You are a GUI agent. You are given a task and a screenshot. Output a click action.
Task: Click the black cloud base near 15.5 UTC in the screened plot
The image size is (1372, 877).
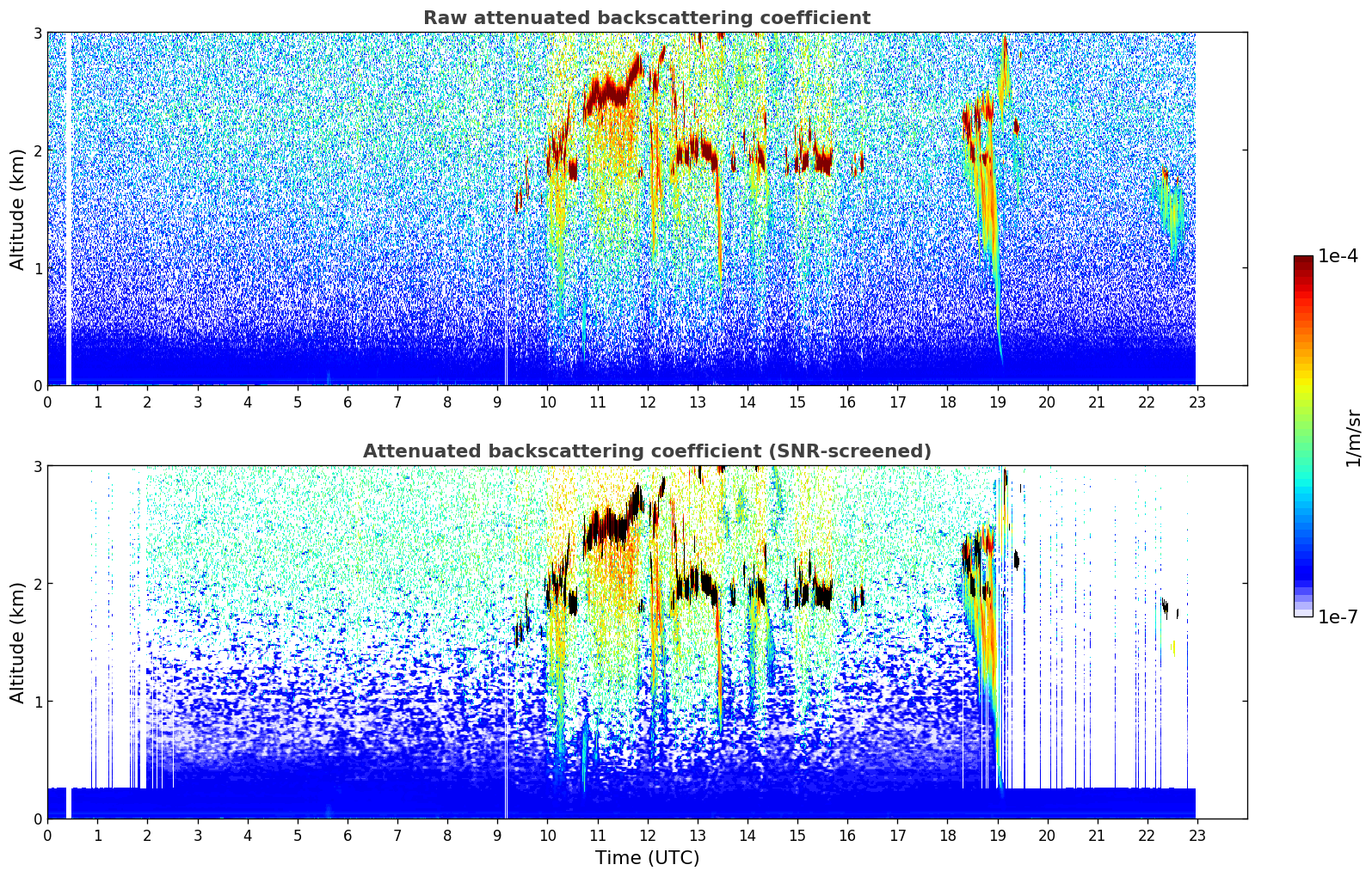click(823, 594)
